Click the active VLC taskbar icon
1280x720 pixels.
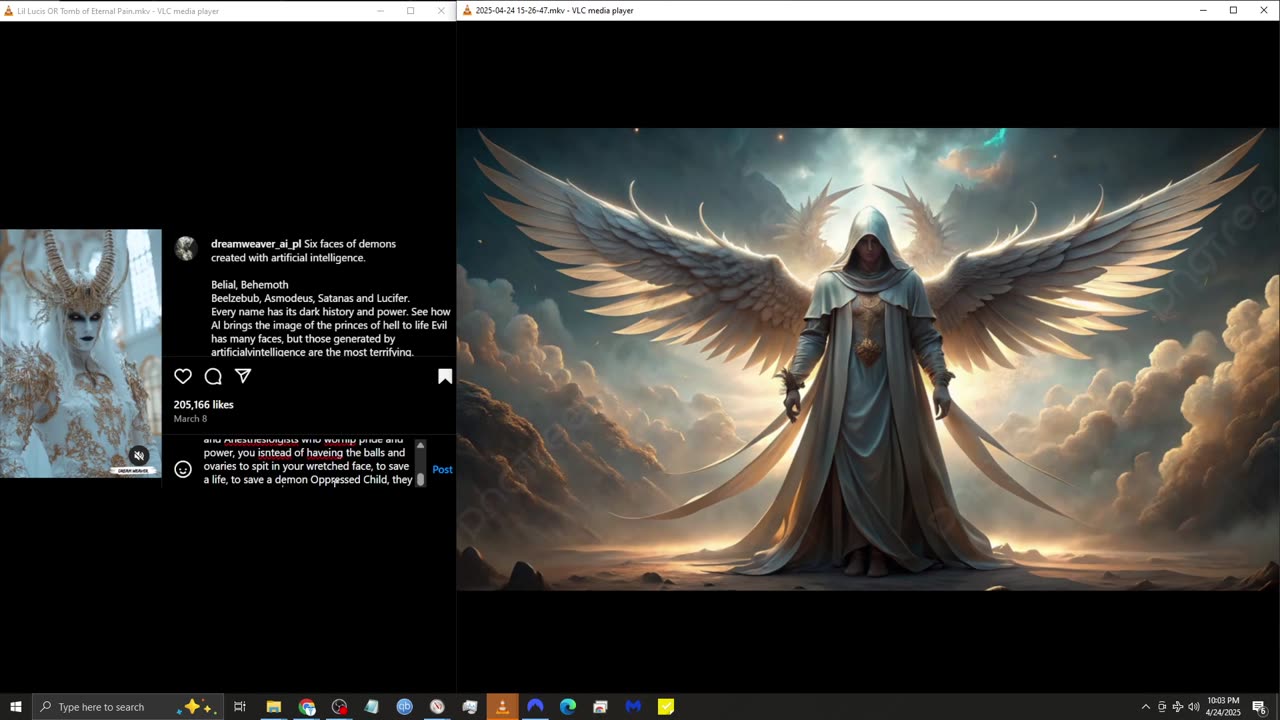502,707
